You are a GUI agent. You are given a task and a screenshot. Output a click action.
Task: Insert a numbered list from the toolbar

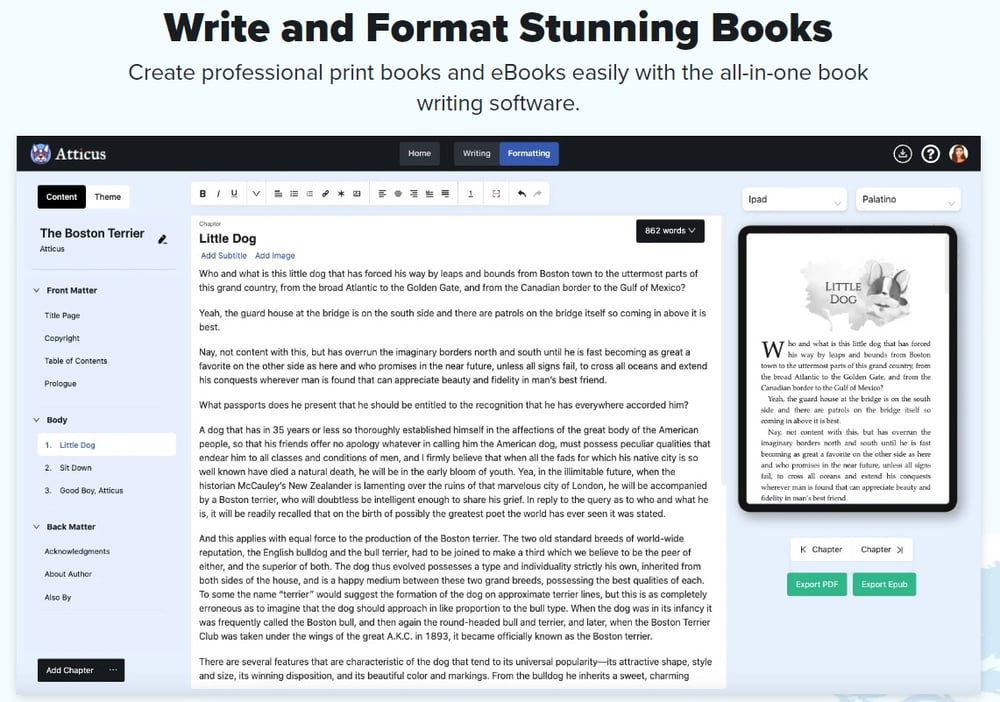click(309, 194)
